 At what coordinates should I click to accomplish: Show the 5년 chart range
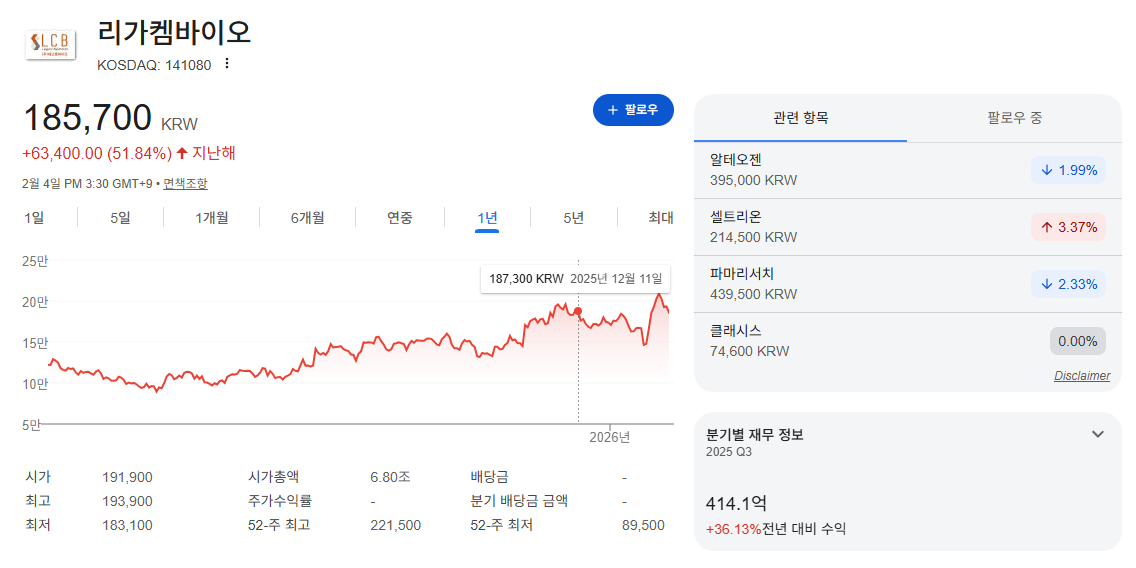(x=573, y=217)
